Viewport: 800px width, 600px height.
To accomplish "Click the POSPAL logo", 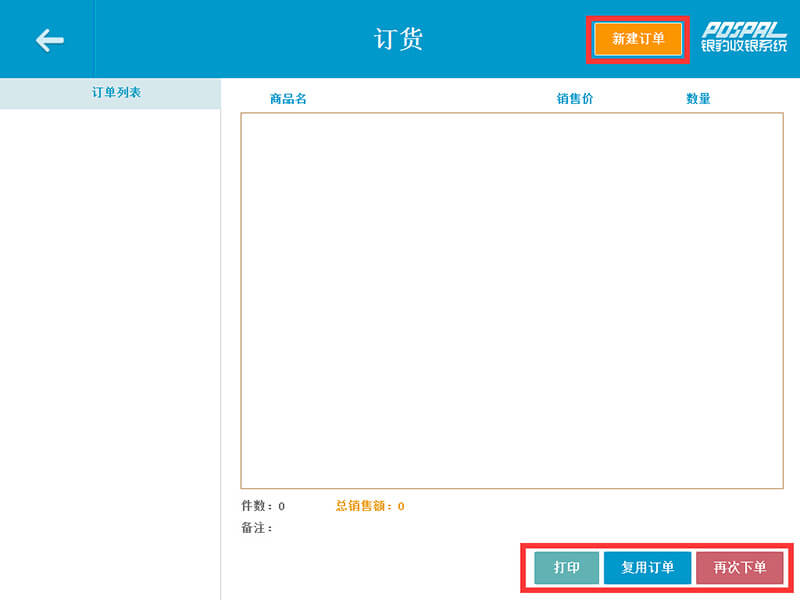I will [x=743, y=30].
